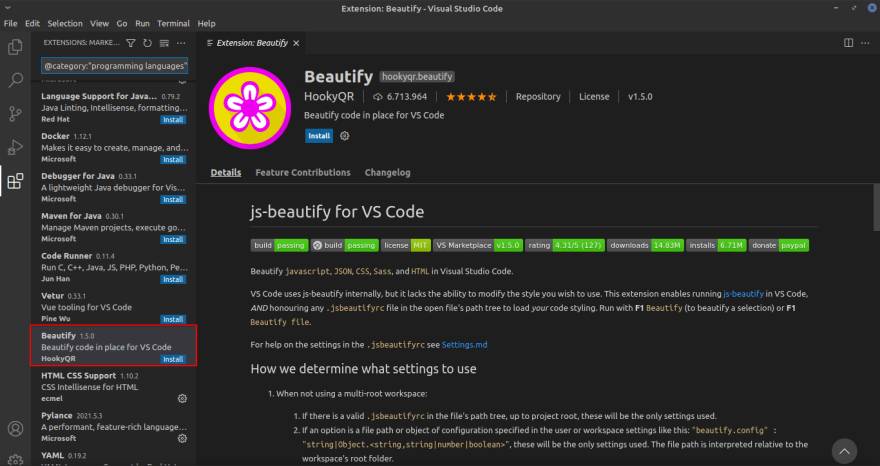The width and height of the screenshot is (880, 466).
Task: Select the Extensions view icon
Action: (x=15, y=181)
